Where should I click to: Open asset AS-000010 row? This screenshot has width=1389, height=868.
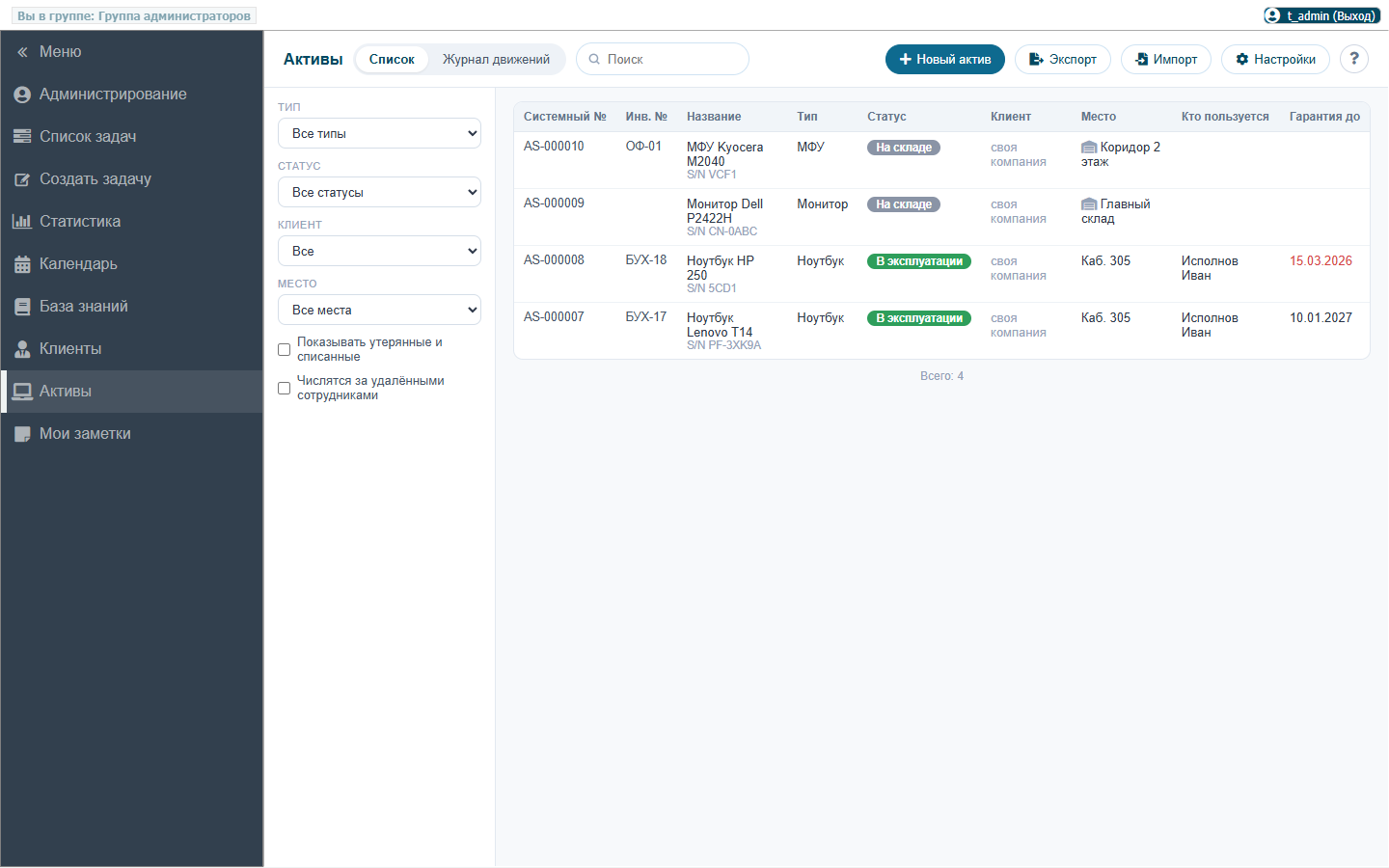[x=941, y=160]
